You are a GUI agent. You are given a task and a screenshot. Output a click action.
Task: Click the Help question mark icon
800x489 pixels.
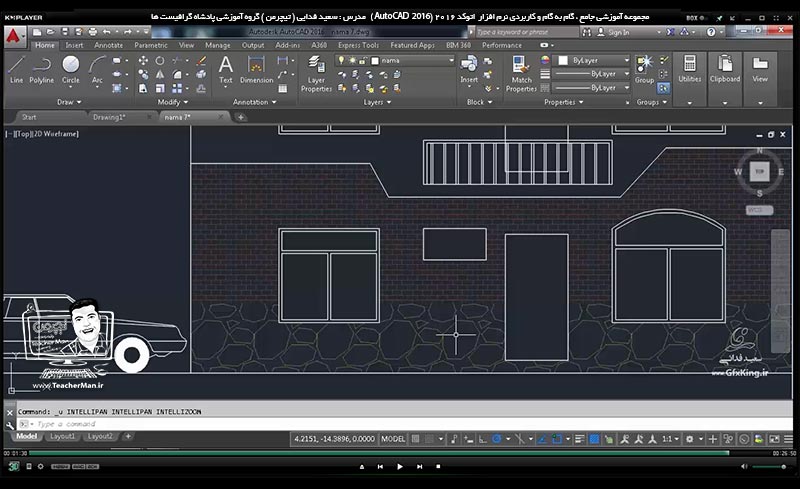(x=711, y=32)
